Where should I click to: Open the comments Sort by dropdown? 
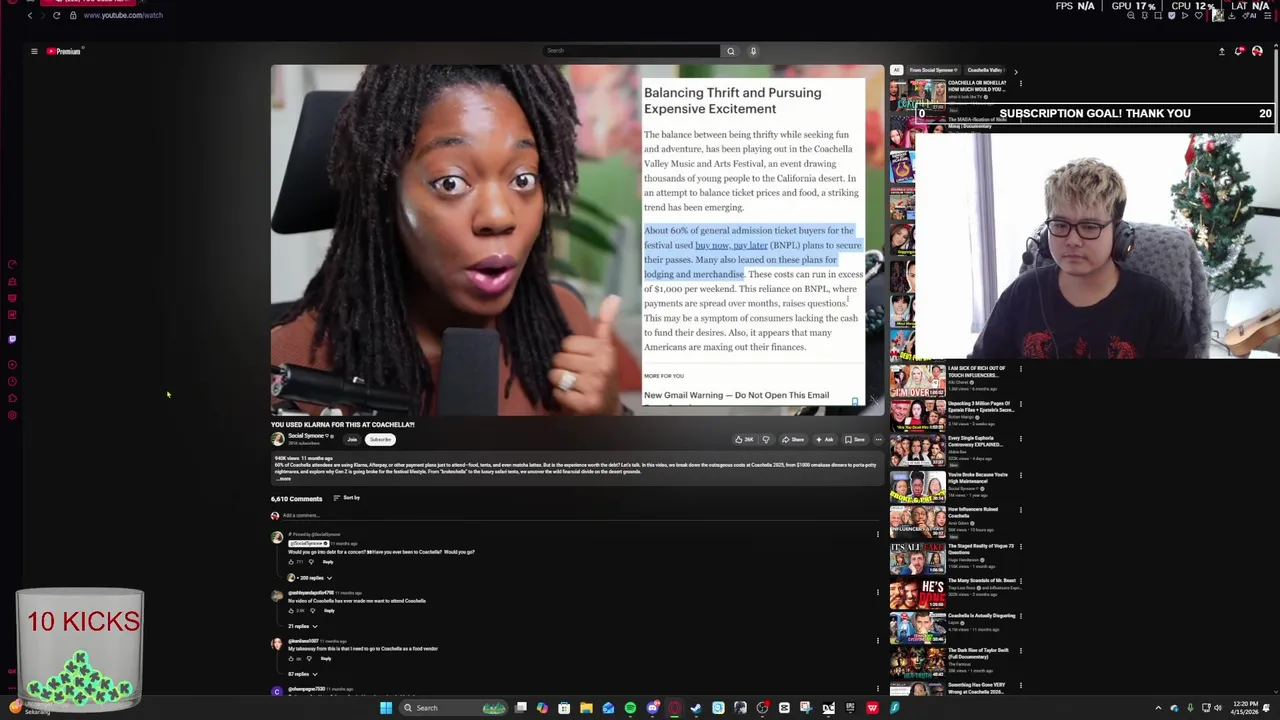(347, 498)
